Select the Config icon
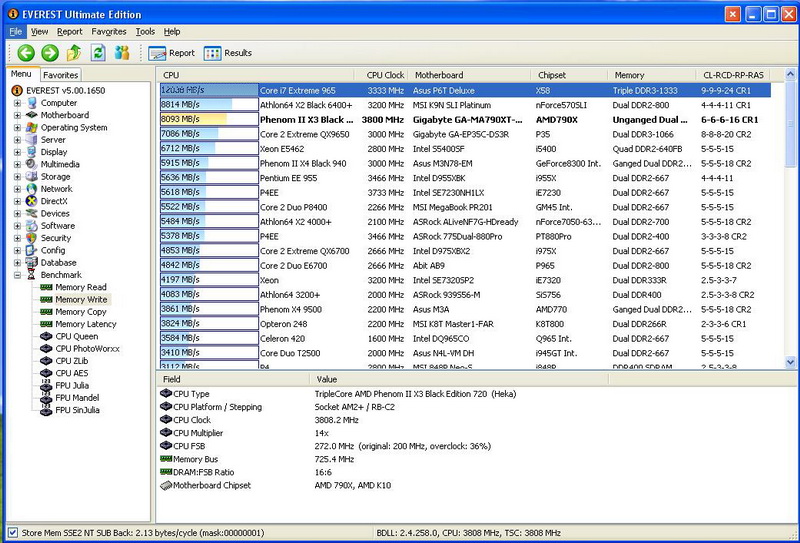 click(32, 250)
